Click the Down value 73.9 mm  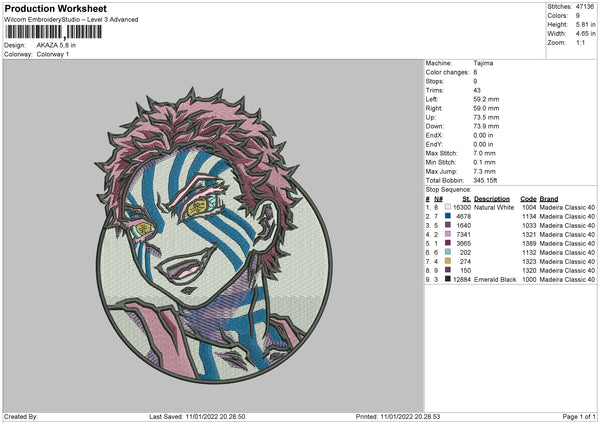[486, 126]
